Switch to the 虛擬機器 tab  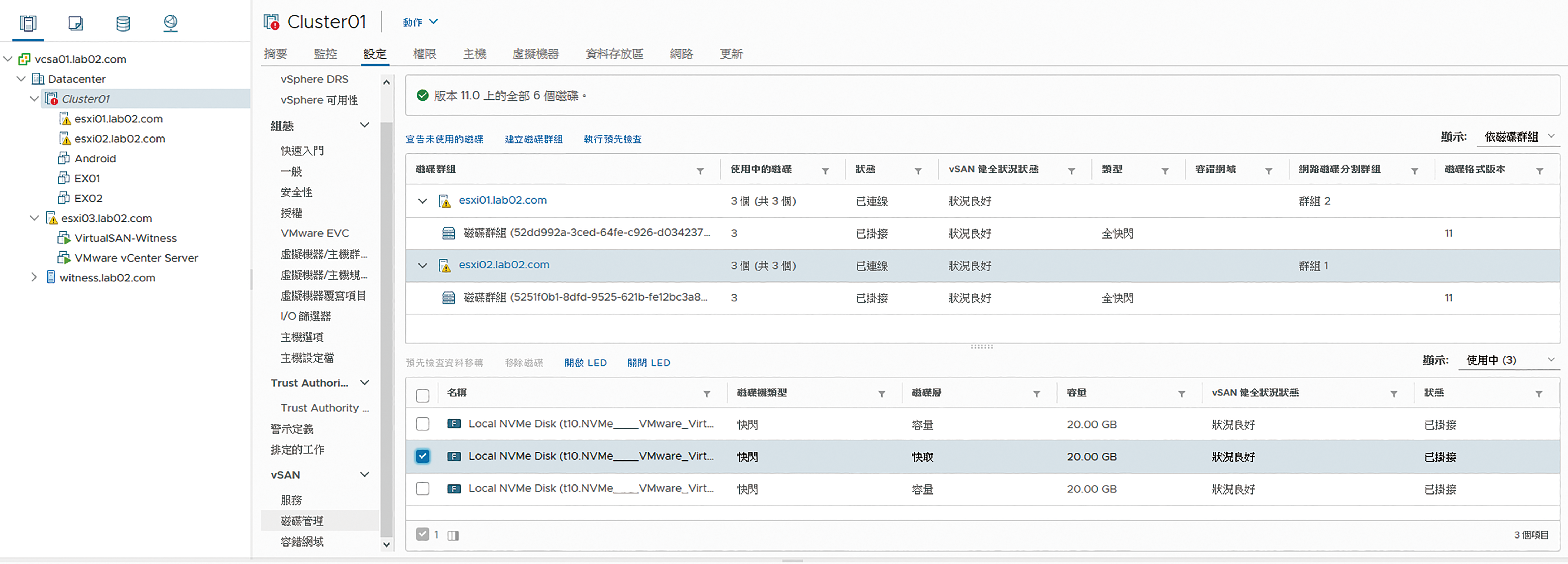(x=535, y=54)
